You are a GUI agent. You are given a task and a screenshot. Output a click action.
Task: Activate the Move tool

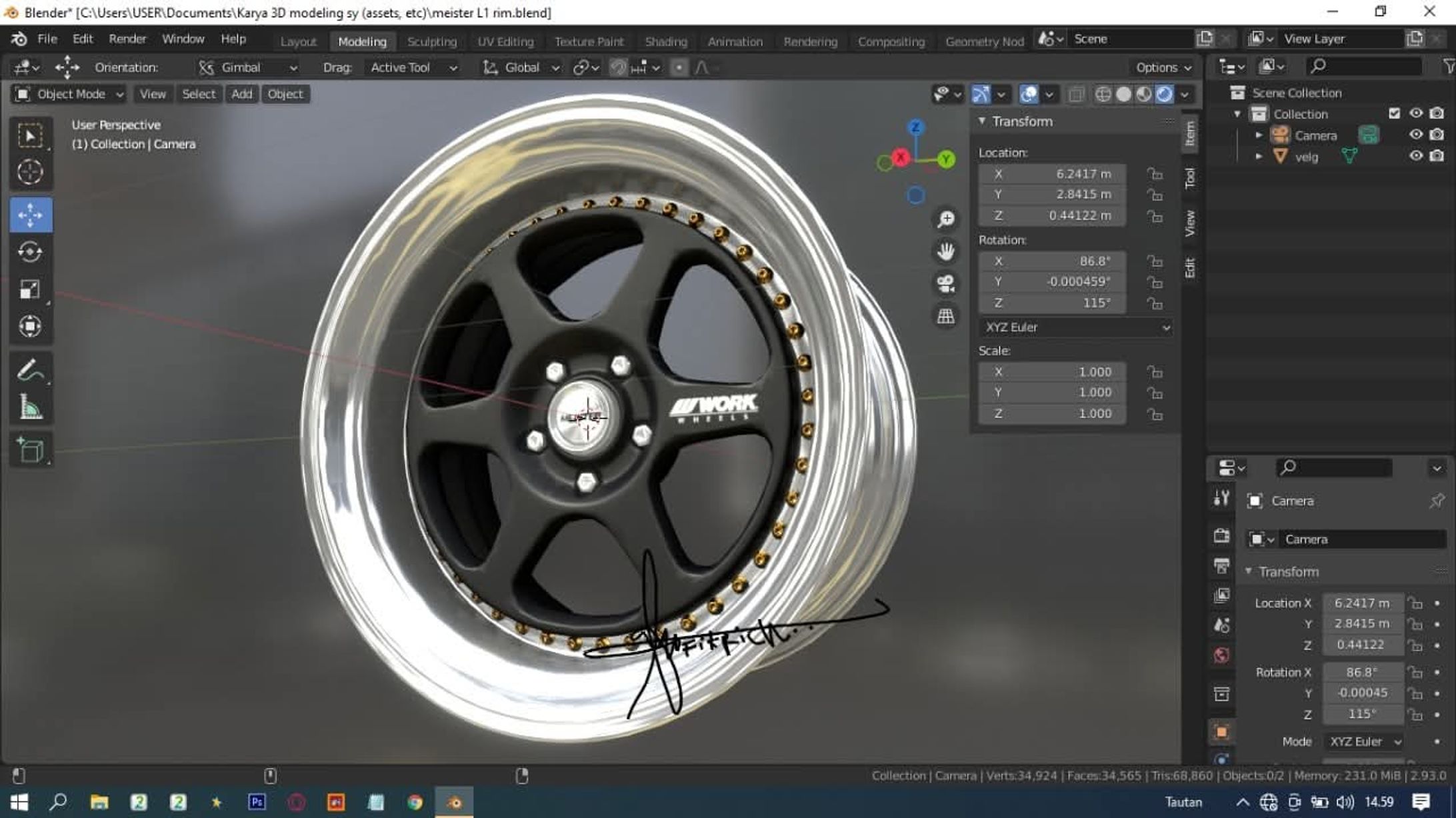coord(31,215)
